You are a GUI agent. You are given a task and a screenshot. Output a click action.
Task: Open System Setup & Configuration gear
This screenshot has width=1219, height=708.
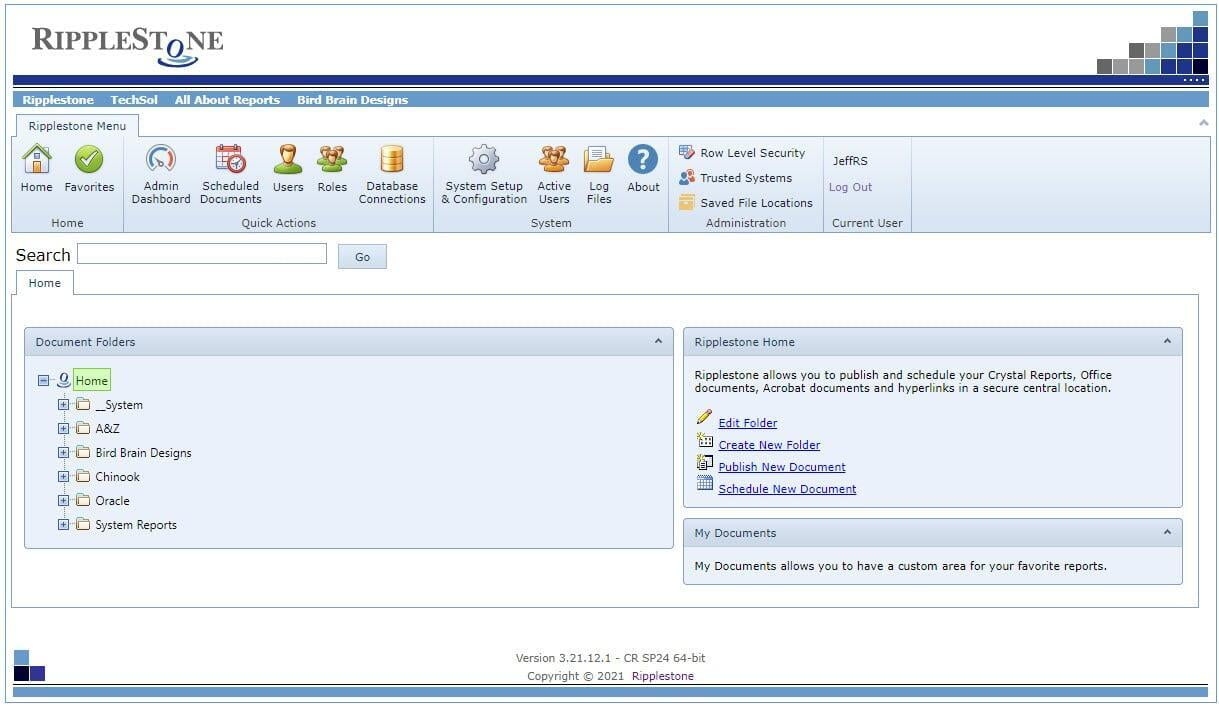(484, 159)
